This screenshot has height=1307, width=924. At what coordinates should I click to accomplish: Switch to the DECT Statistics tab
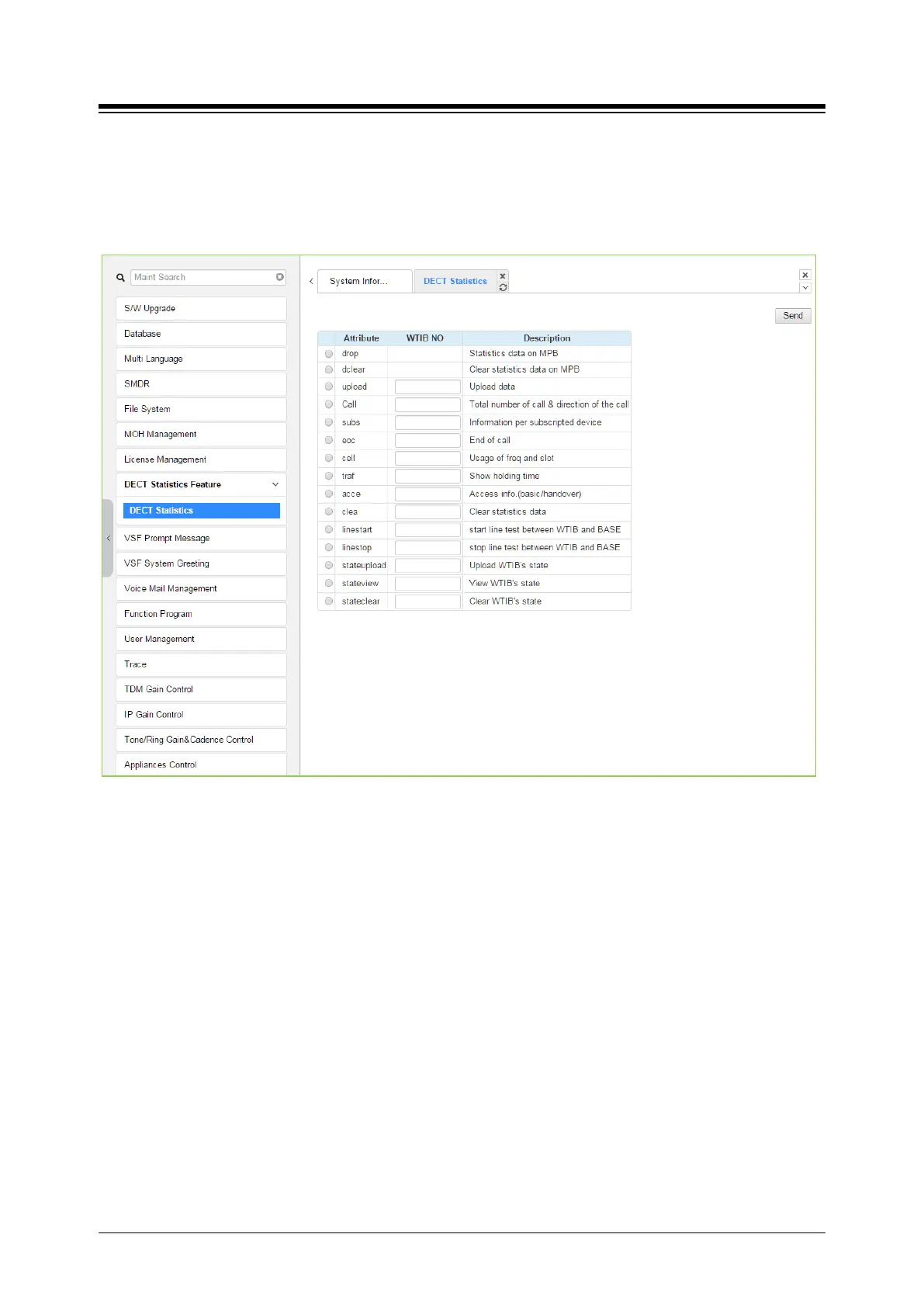(x=455, y=281)
